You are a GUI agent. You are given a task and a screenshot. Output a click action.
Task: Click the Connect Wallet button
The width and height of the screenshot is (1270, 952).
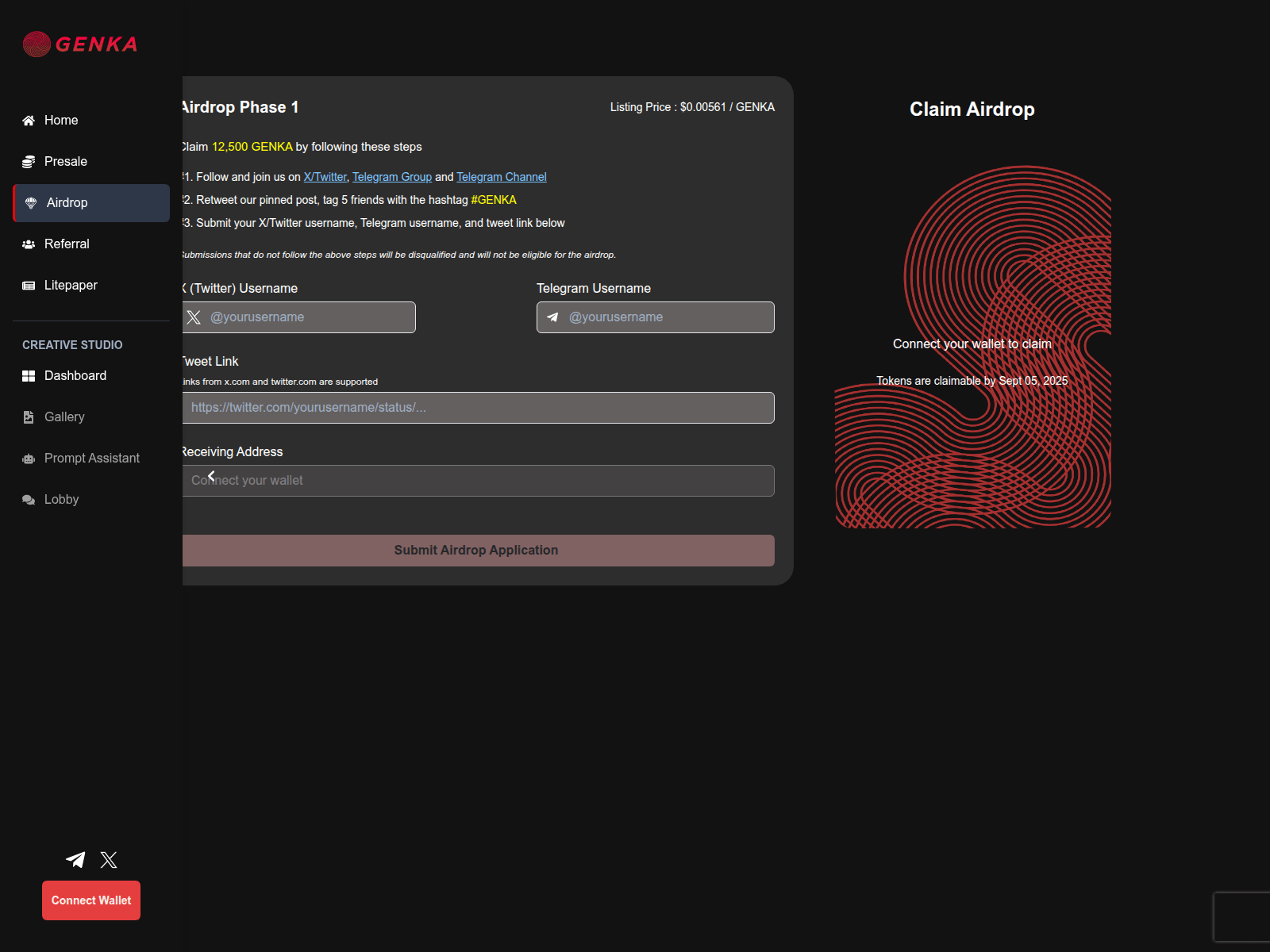[91, 900]
